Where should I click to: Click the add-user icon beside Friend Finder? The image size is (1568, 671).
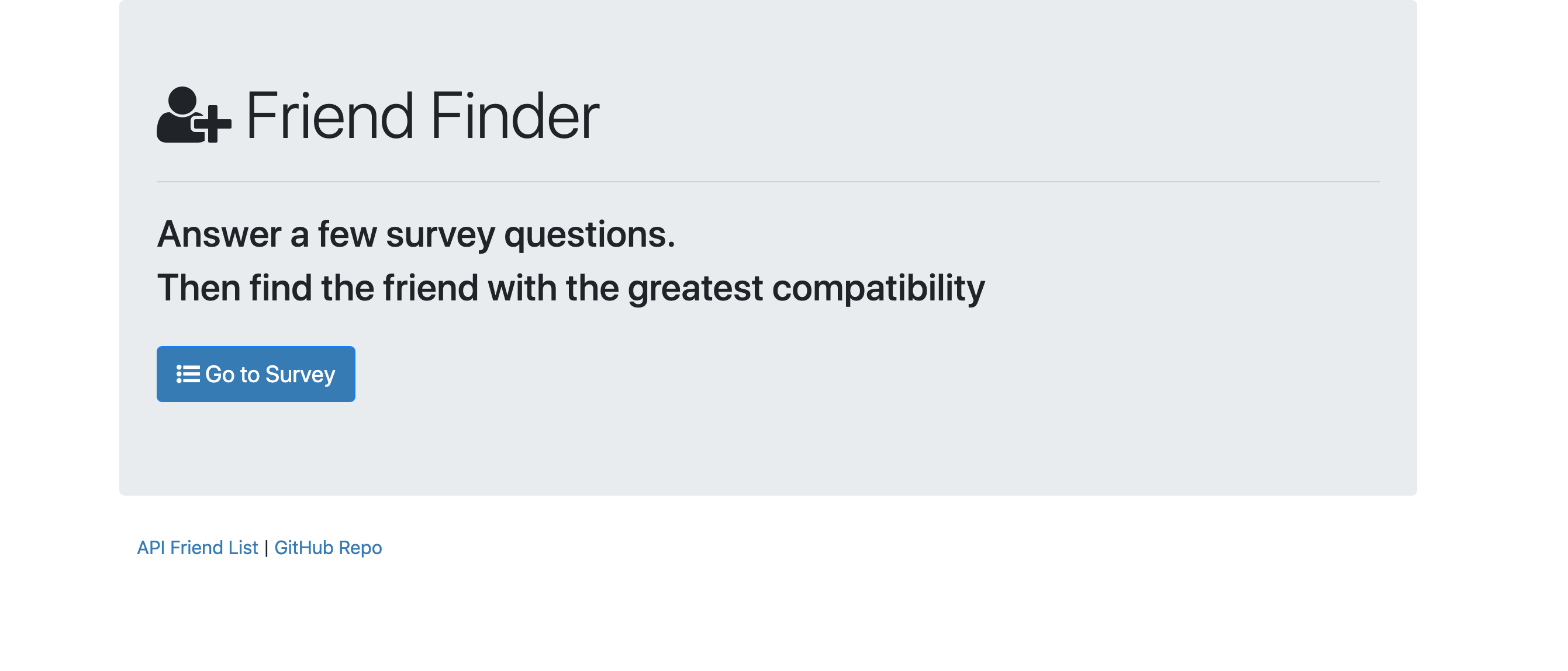194,115
